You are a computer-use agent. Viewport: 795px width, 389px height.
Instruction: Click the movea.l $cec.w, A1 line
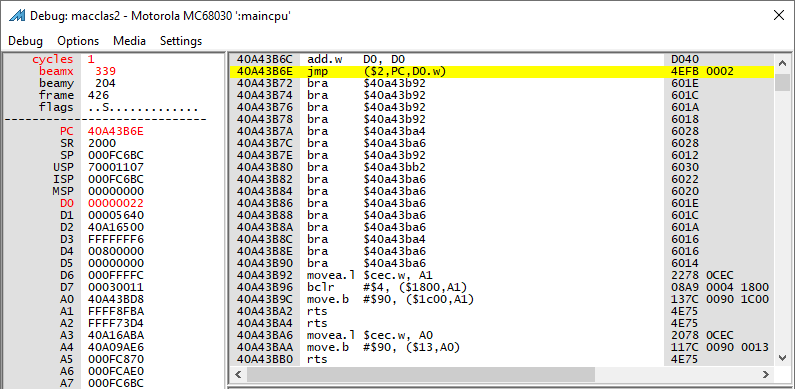click(502, 275)
